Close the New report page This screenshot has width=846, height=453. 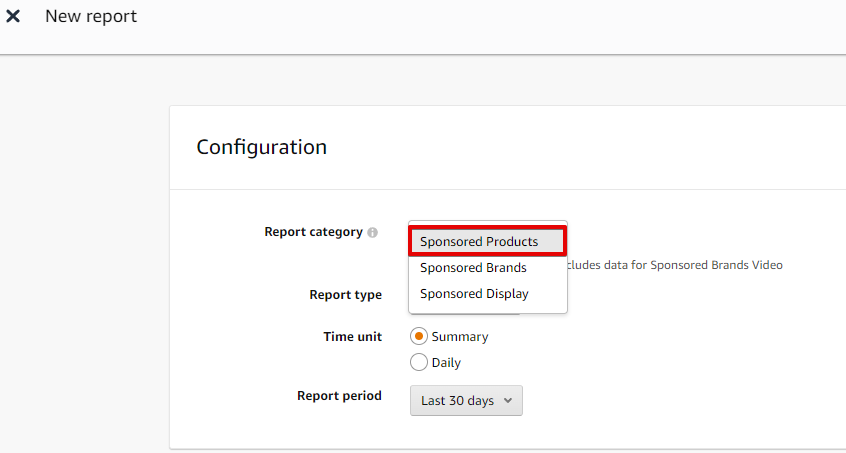pos(13,17)
